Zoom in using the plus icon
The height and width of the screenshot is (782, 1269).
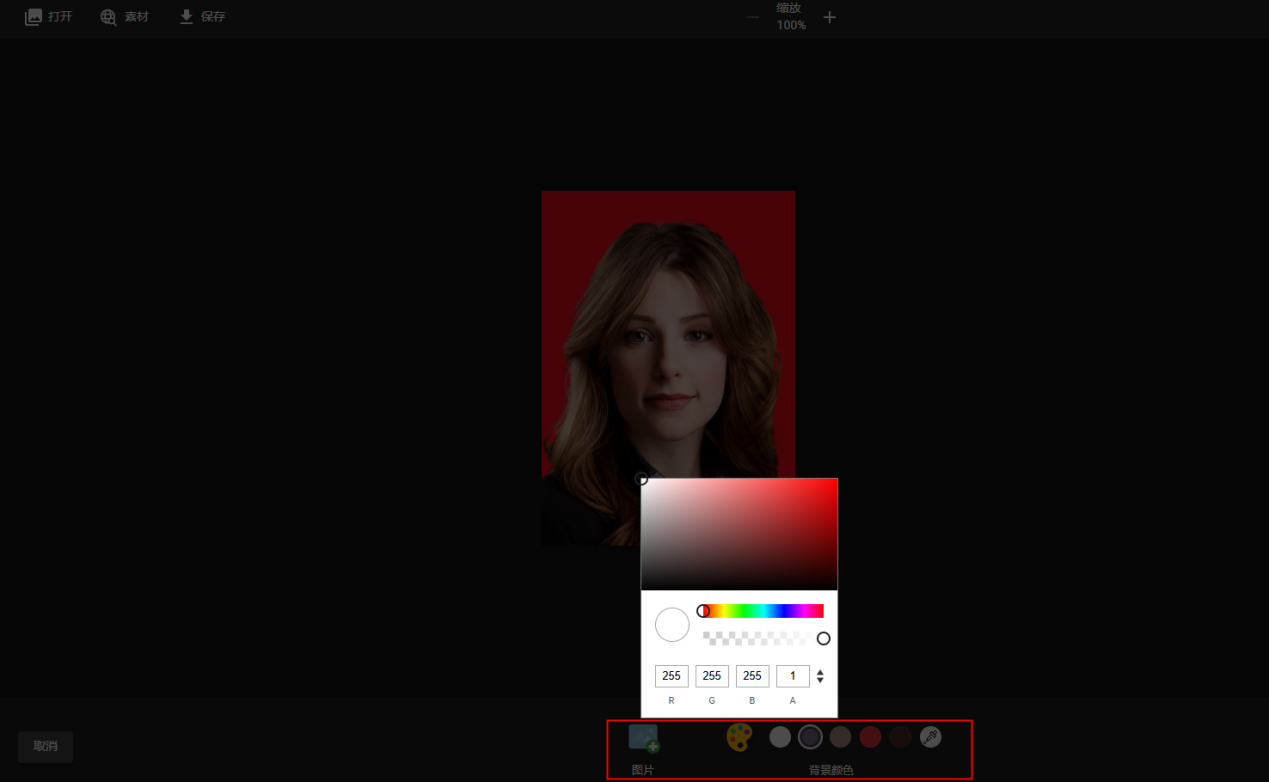tap(829, 17)
